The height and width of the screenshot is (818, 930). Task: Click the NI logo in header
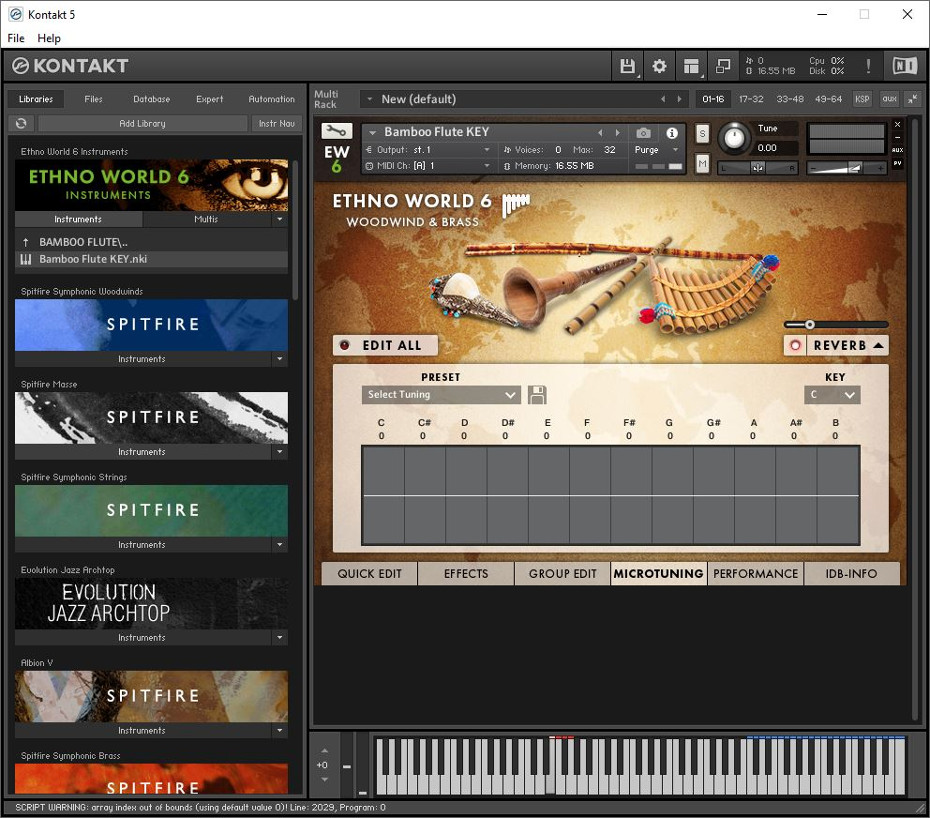(x=904, y=66)
